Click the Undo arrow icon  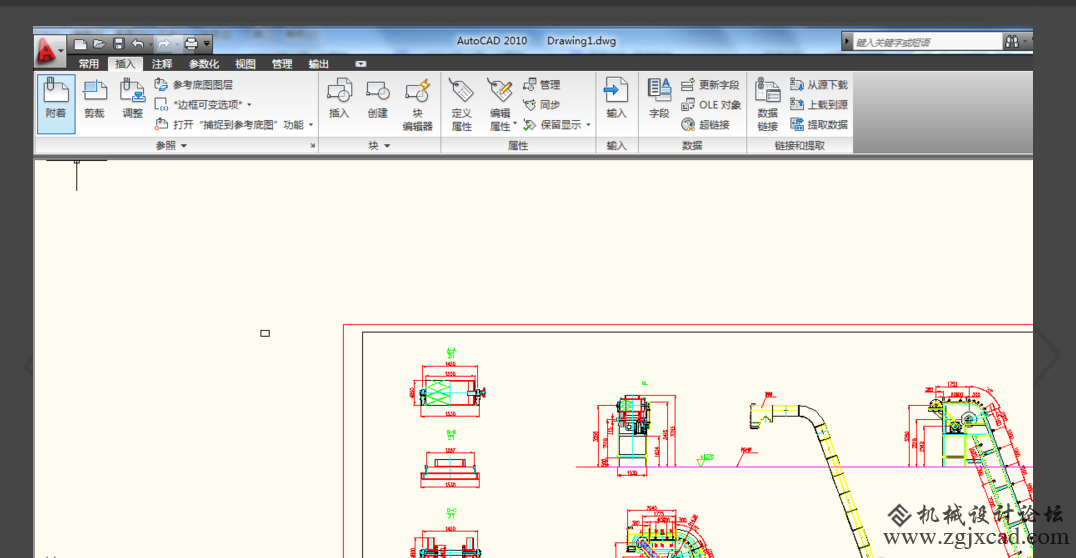coord(137,44)
